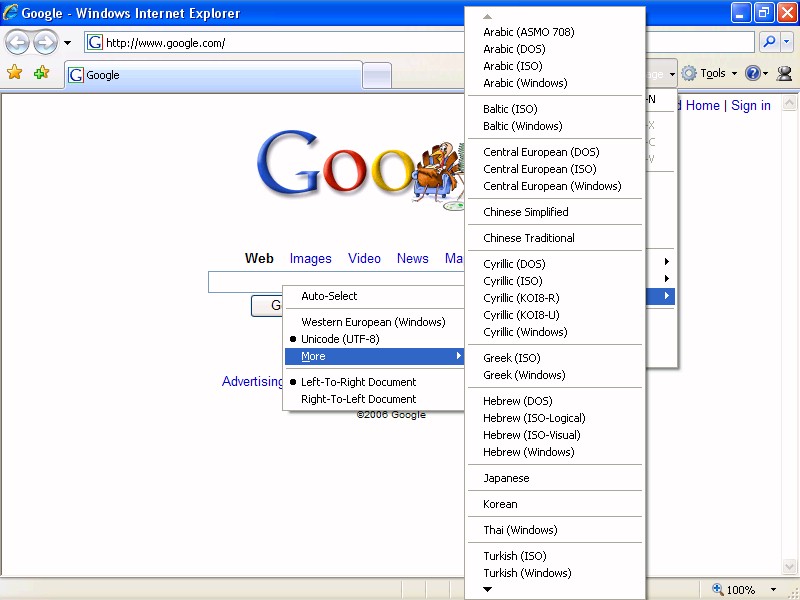Click inside the Google search input box
This screenshot has height=600, width=800.
click(336, 282)
